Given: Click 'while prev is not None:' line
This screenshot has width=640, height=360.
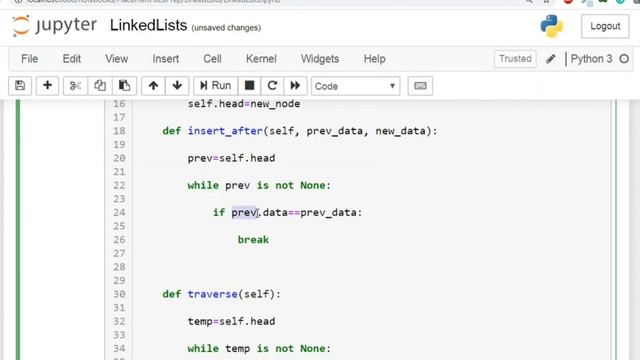Looking at the screenshot, I should coord(259,185).
